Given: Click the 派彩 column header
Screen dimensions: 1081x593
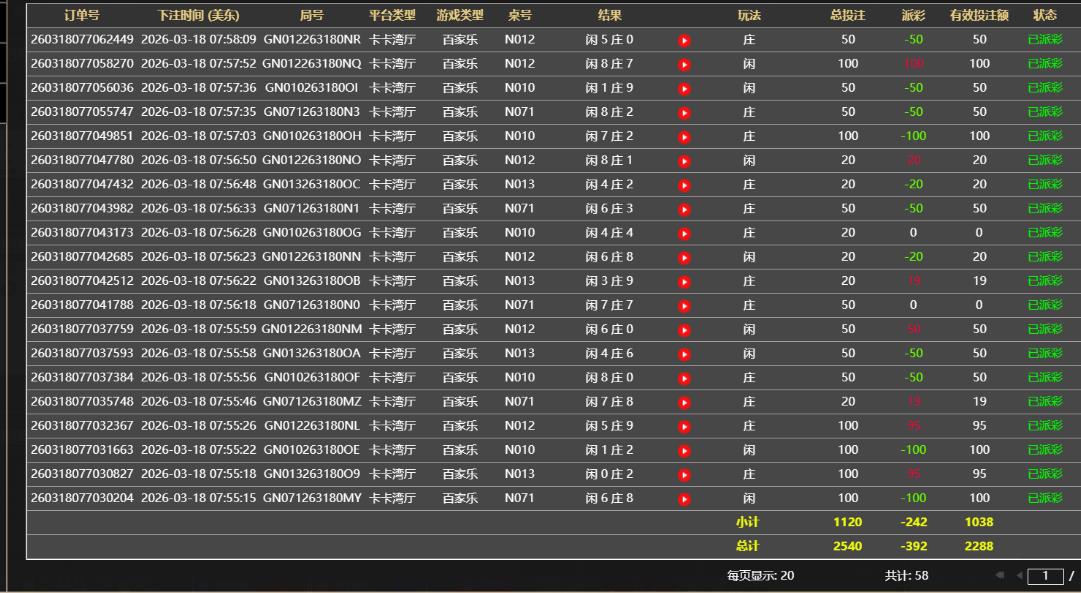Looking at the screenshot, I should tap(912, 16).
